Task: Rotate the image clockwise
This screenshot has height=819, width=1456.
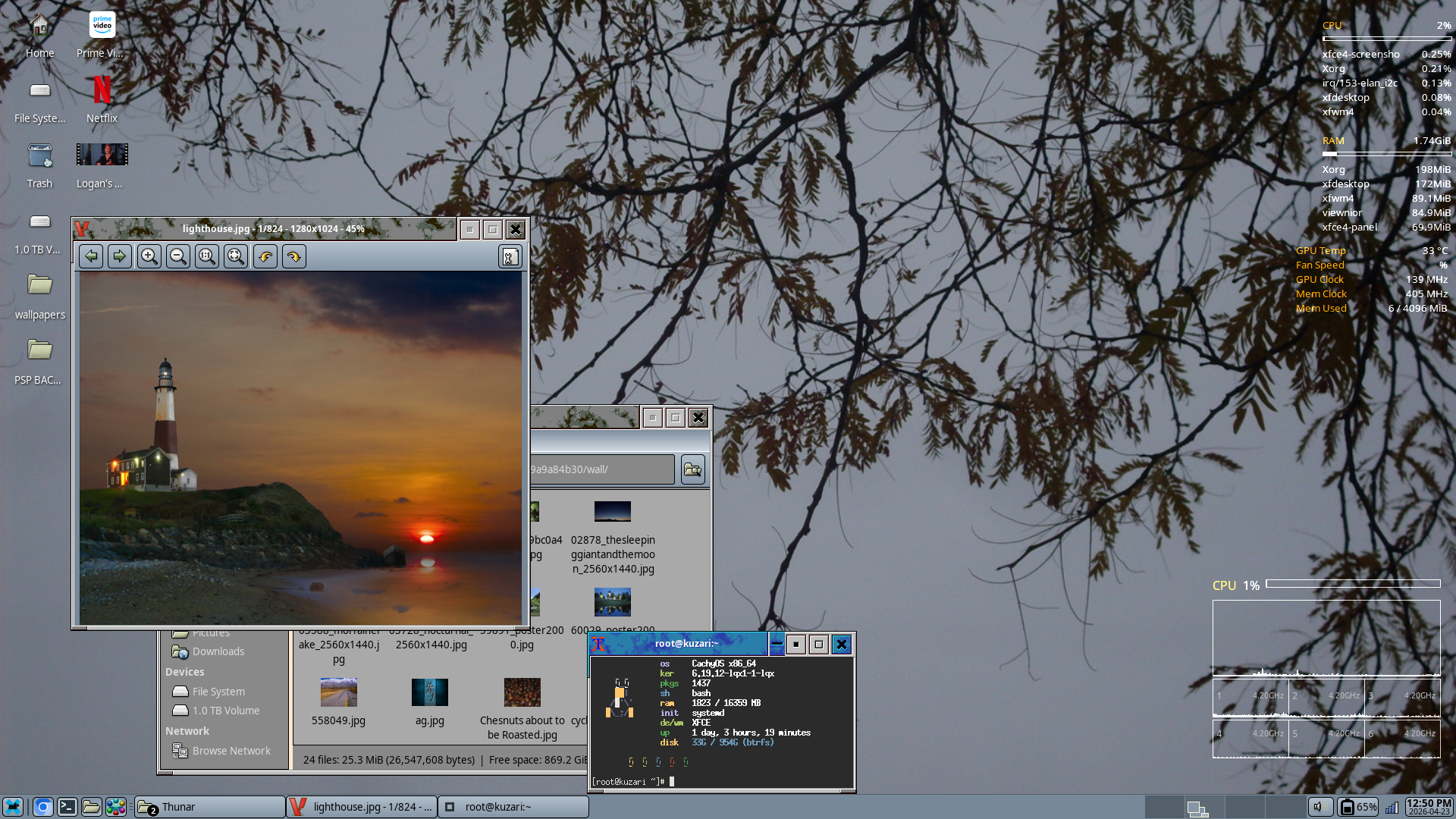Action: [294, 256]
